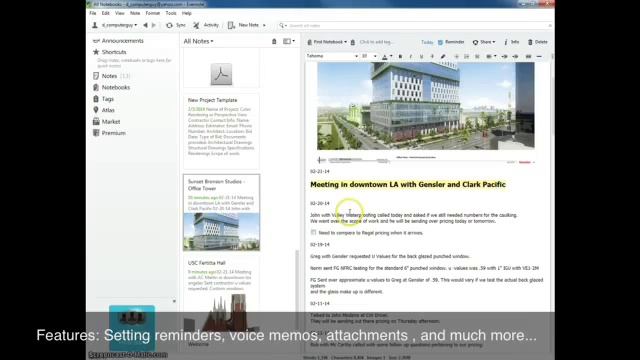The height and width of the screenshot is (360, 640).
Task: Open the New Project Template note
Action: point(221,131)
